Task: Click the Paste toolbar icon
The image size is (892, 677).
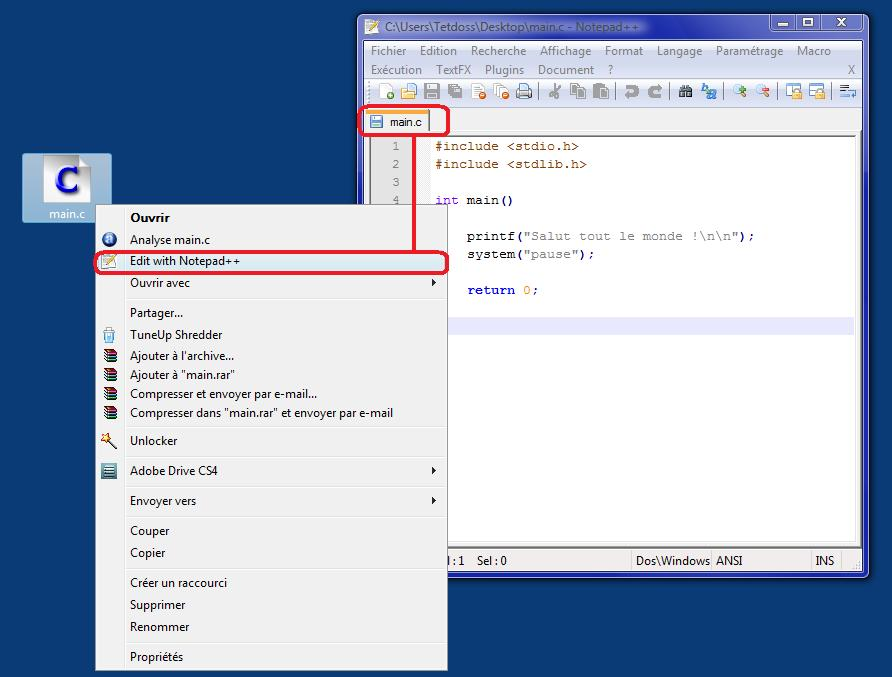Action: (x=601, y=91)
